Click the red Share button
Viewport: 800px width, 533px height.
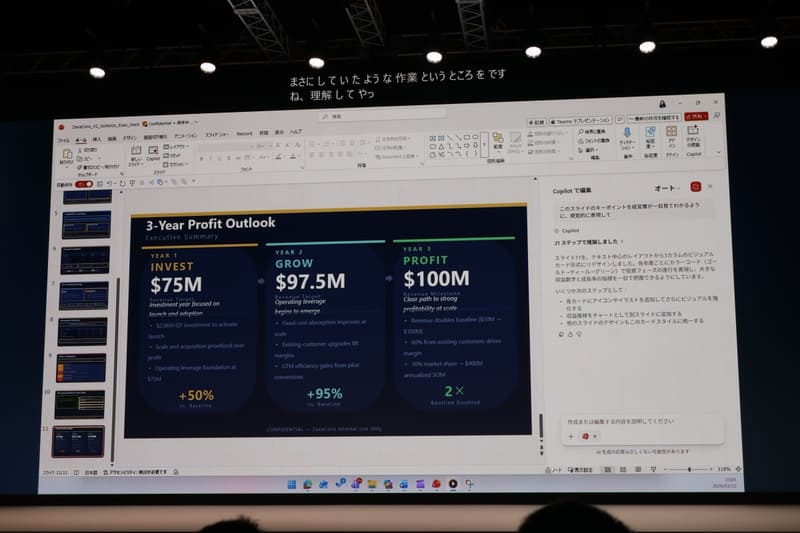[x=696, y=116]
